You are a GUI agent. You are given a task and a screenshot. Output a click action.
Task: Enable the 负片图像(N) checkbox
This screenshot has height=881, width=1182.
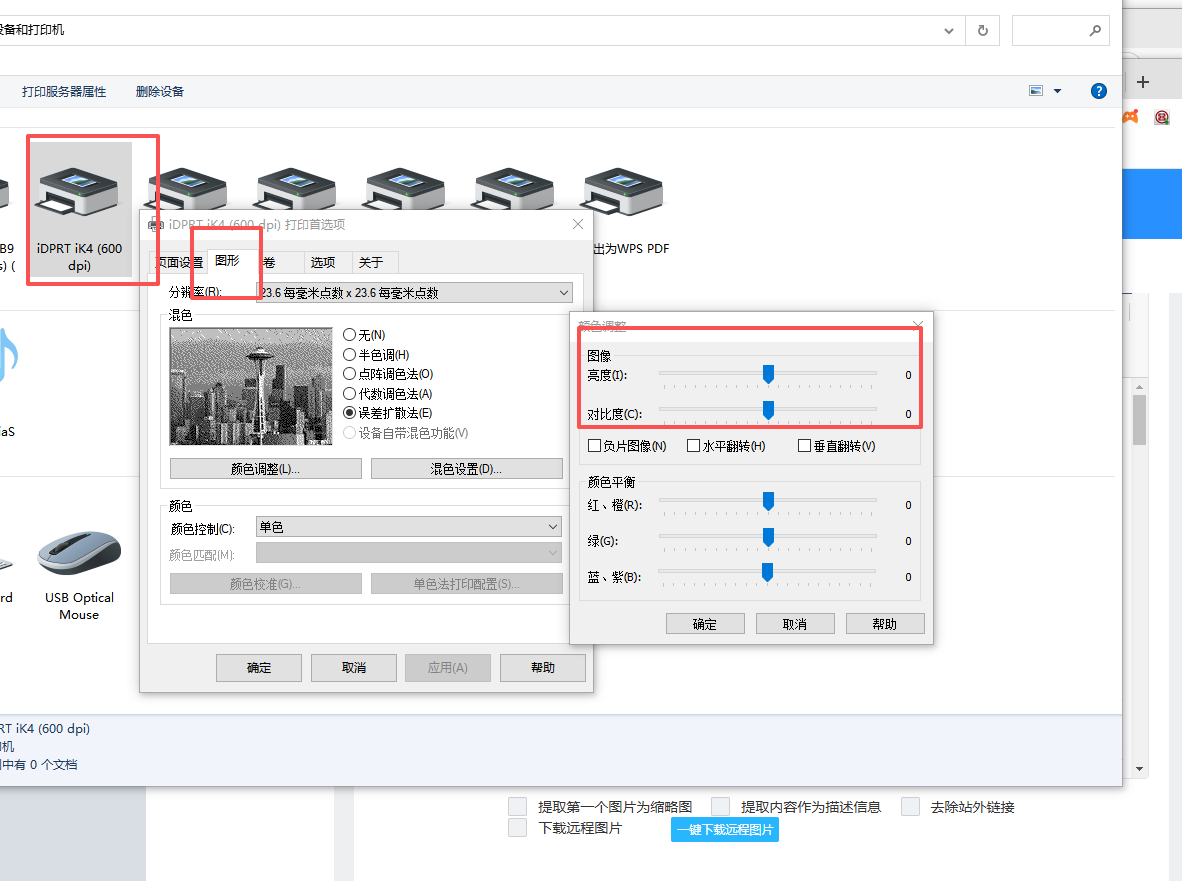click(594, 445)
